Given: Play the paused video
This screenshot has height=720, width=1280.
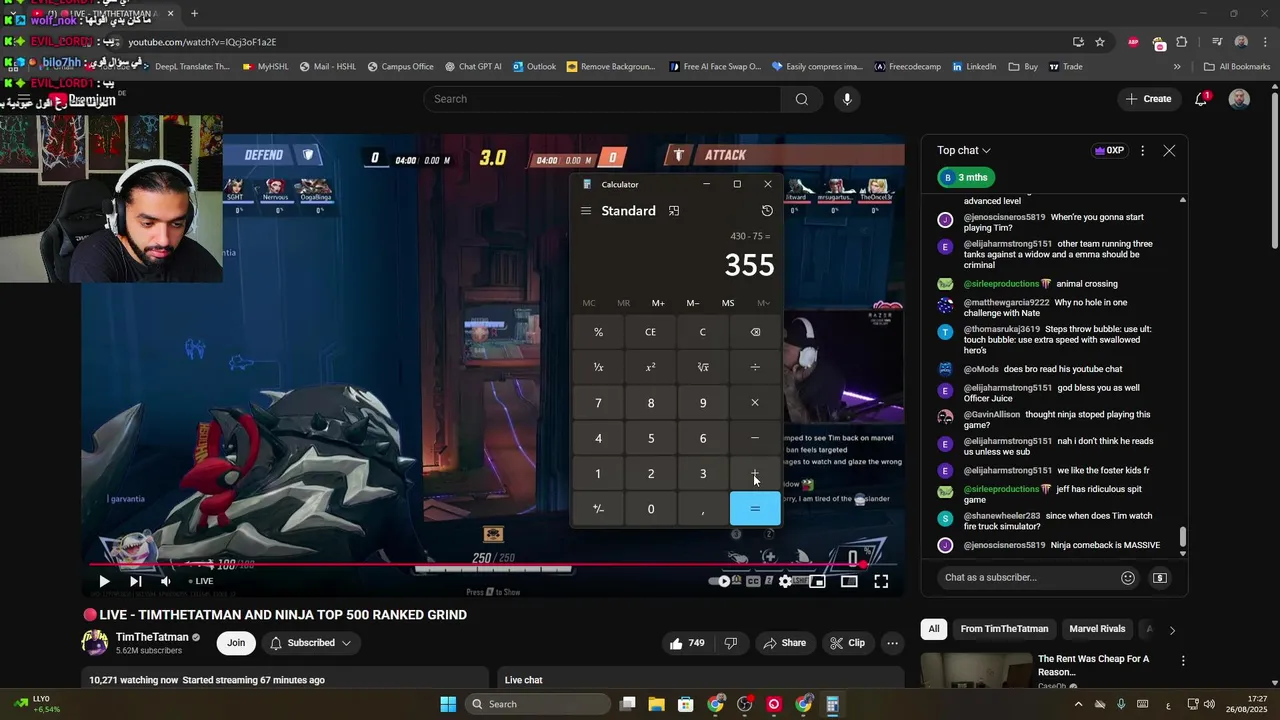Looking at the screenshot, I should pyautogui.click(x=104, y=581).
